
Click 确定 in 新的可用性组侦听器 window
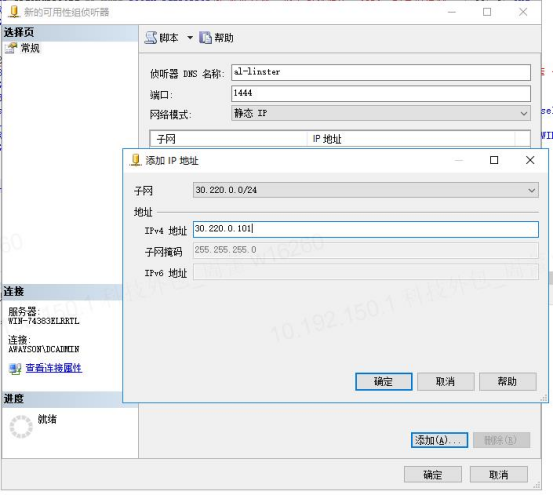coord(433,474)
